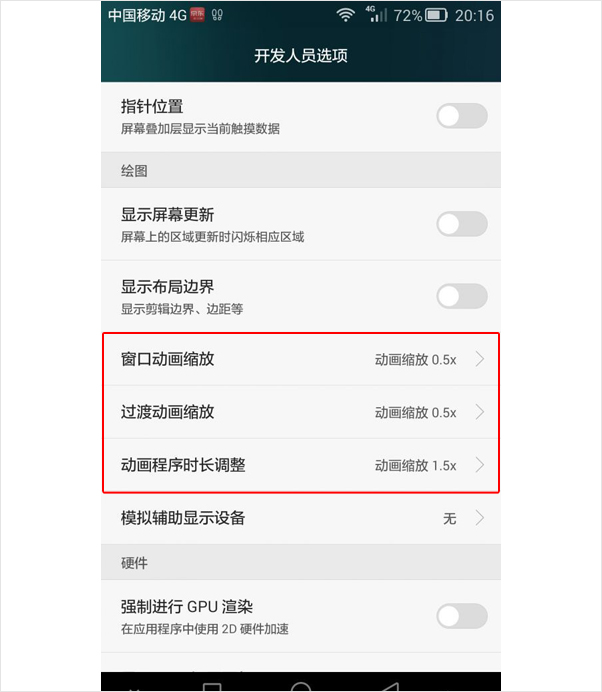602x692 pixels.
Task: Tap the triangle back navigation button
Action: 390,687
